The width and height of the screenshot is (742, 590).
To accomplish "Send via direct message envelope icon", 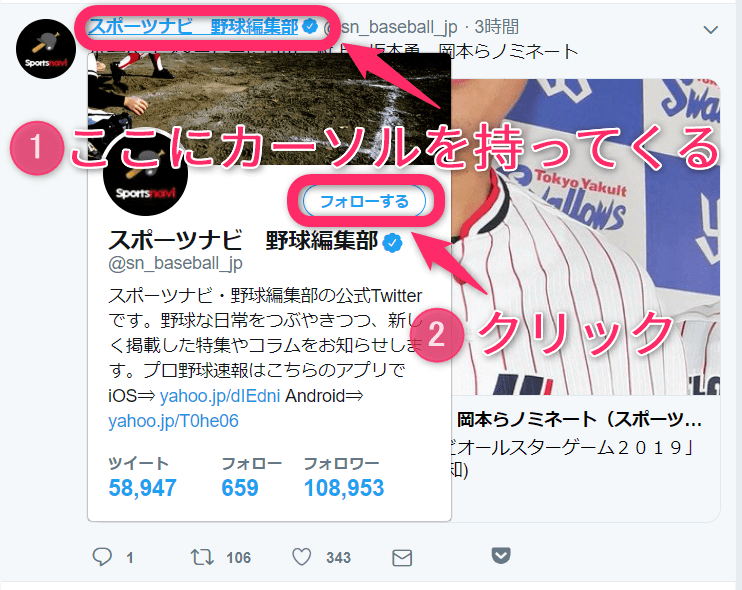I will coord(402,558).
